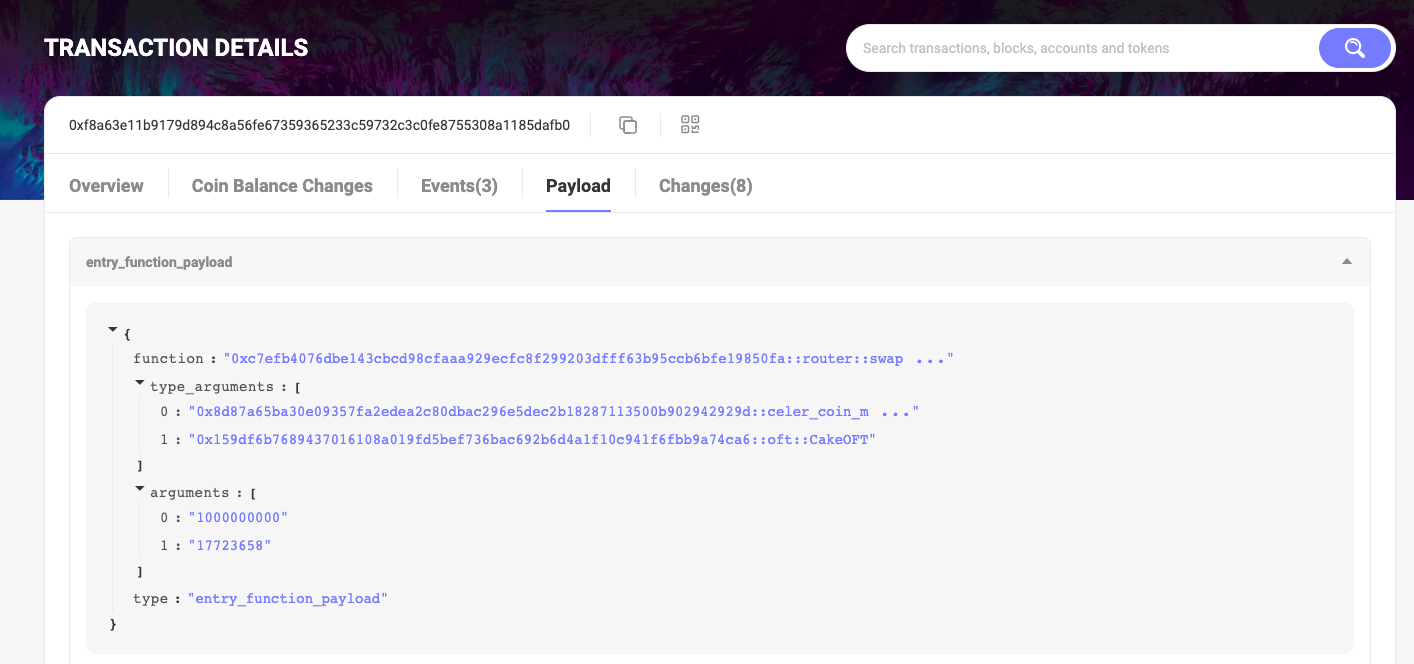Click the magnifier search button

click(x=1354, y=48)
